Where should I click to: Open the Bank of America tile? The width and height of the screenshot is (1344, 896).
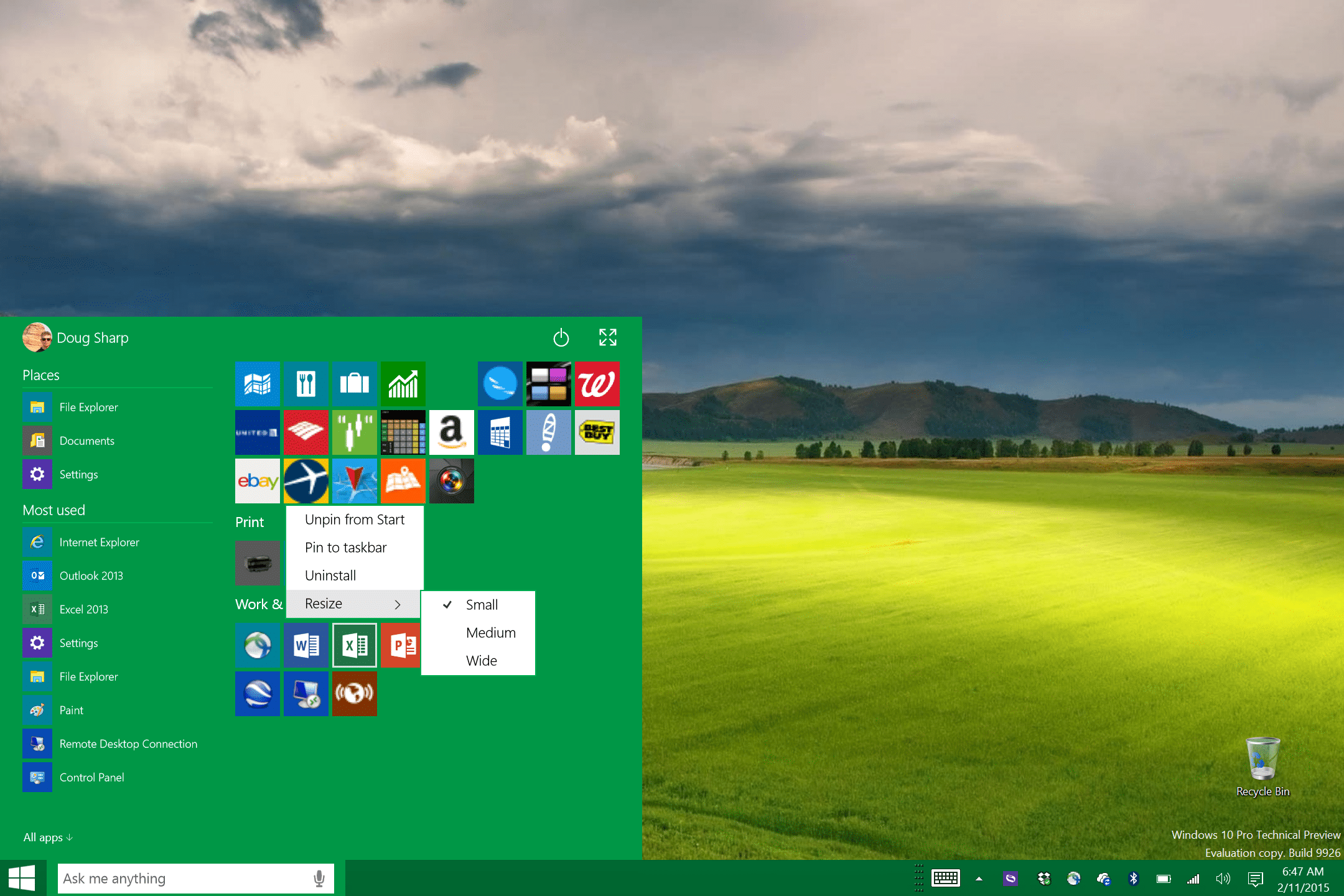click(x=306, y=432)
